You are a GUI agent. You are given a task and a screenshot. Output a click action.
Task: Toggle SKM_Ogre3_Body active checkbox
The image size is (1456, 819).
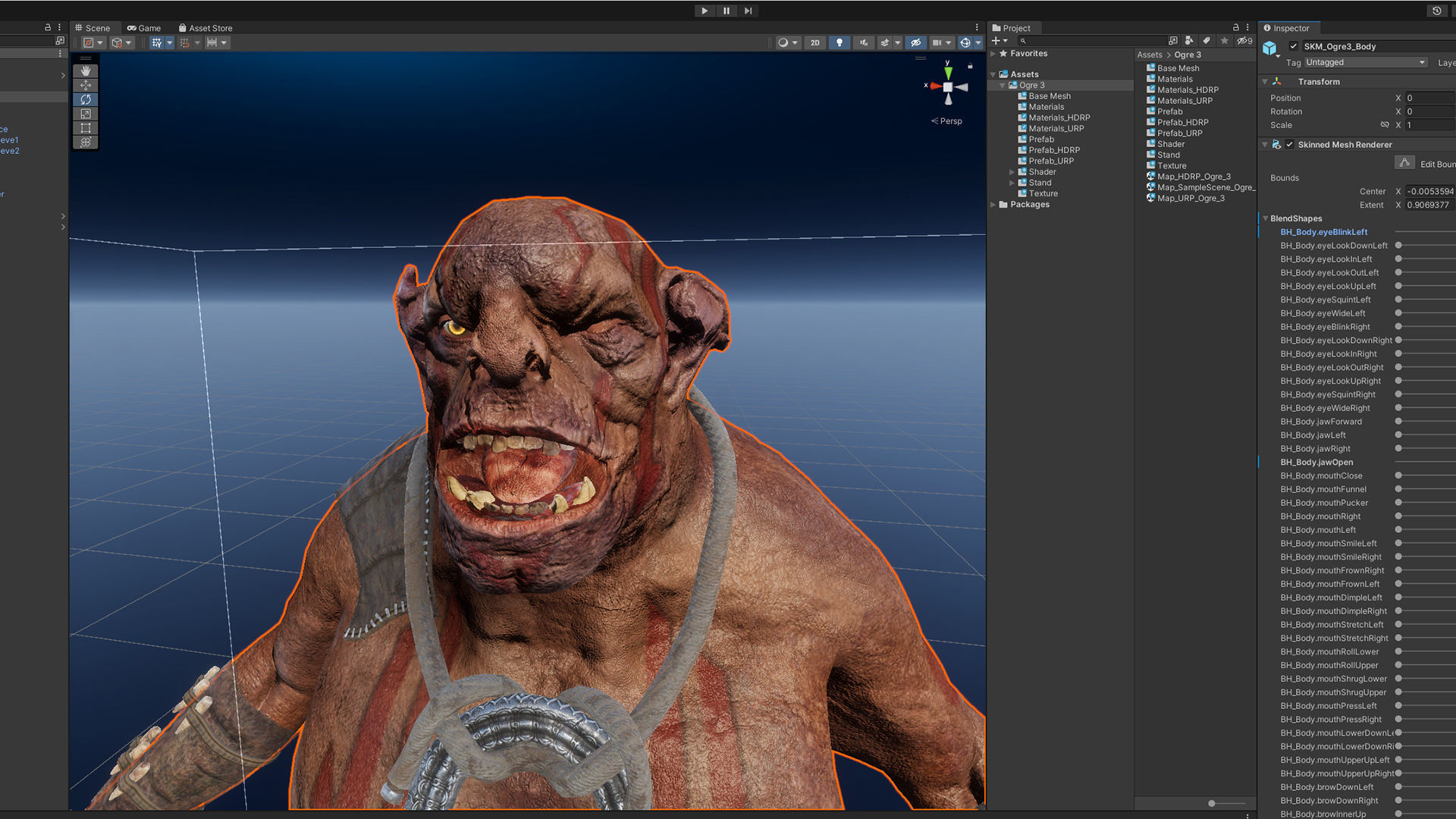(x=1294, y=46)
